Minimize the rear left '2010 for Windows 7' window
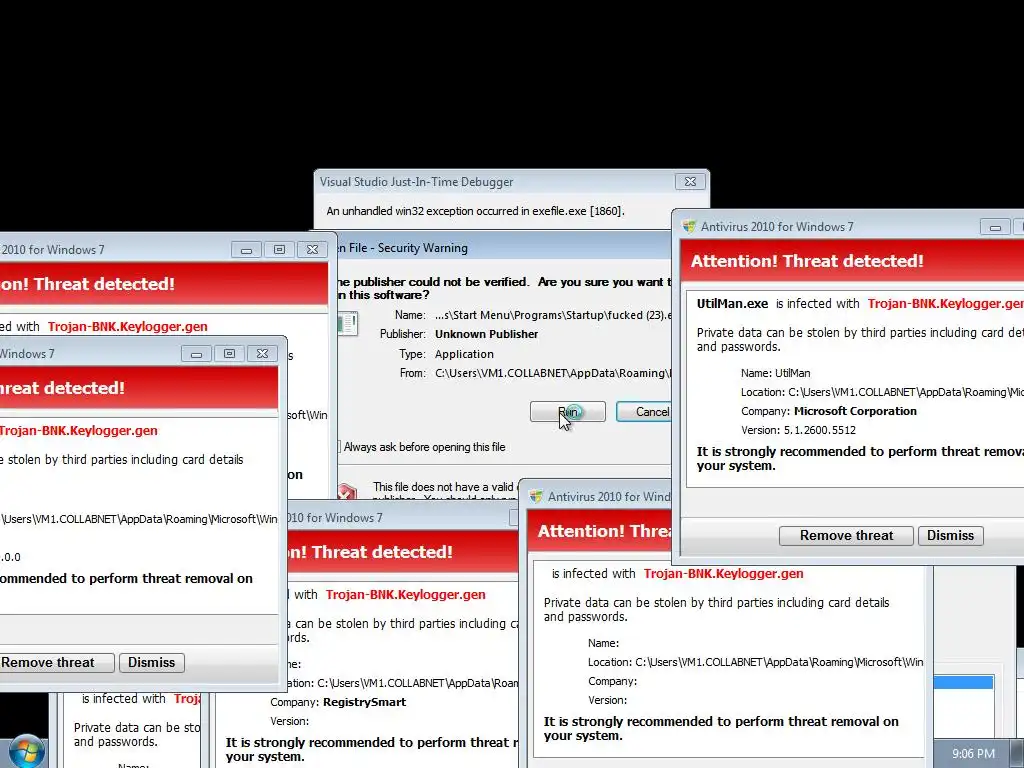1024x768 pixels. (x=246, y=250)
